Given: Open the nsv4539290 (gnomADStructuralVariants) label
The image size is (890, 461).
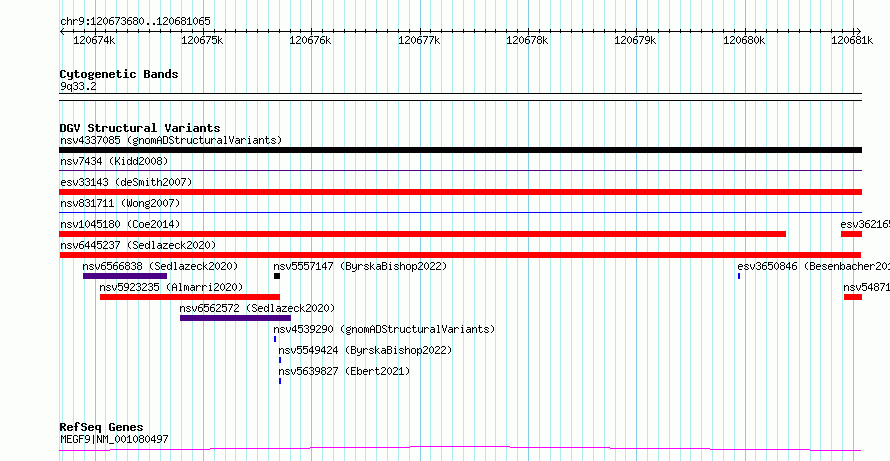Looking at the screenshot, I should tap(384, 329).
